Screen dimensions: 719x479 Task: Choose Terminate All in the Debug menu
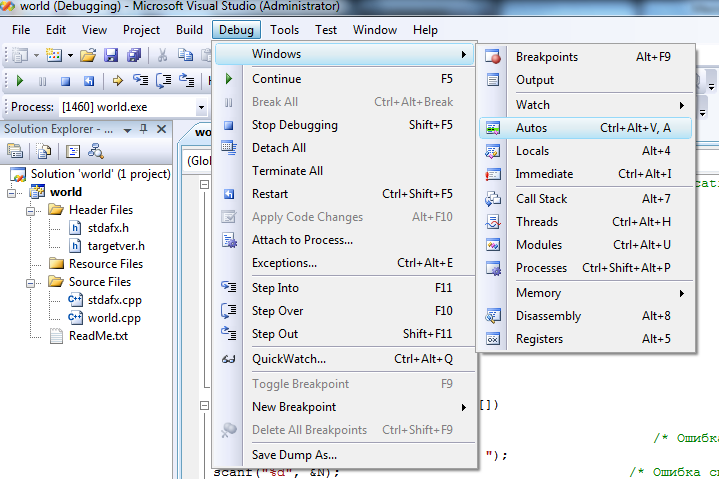coord(345,171)
